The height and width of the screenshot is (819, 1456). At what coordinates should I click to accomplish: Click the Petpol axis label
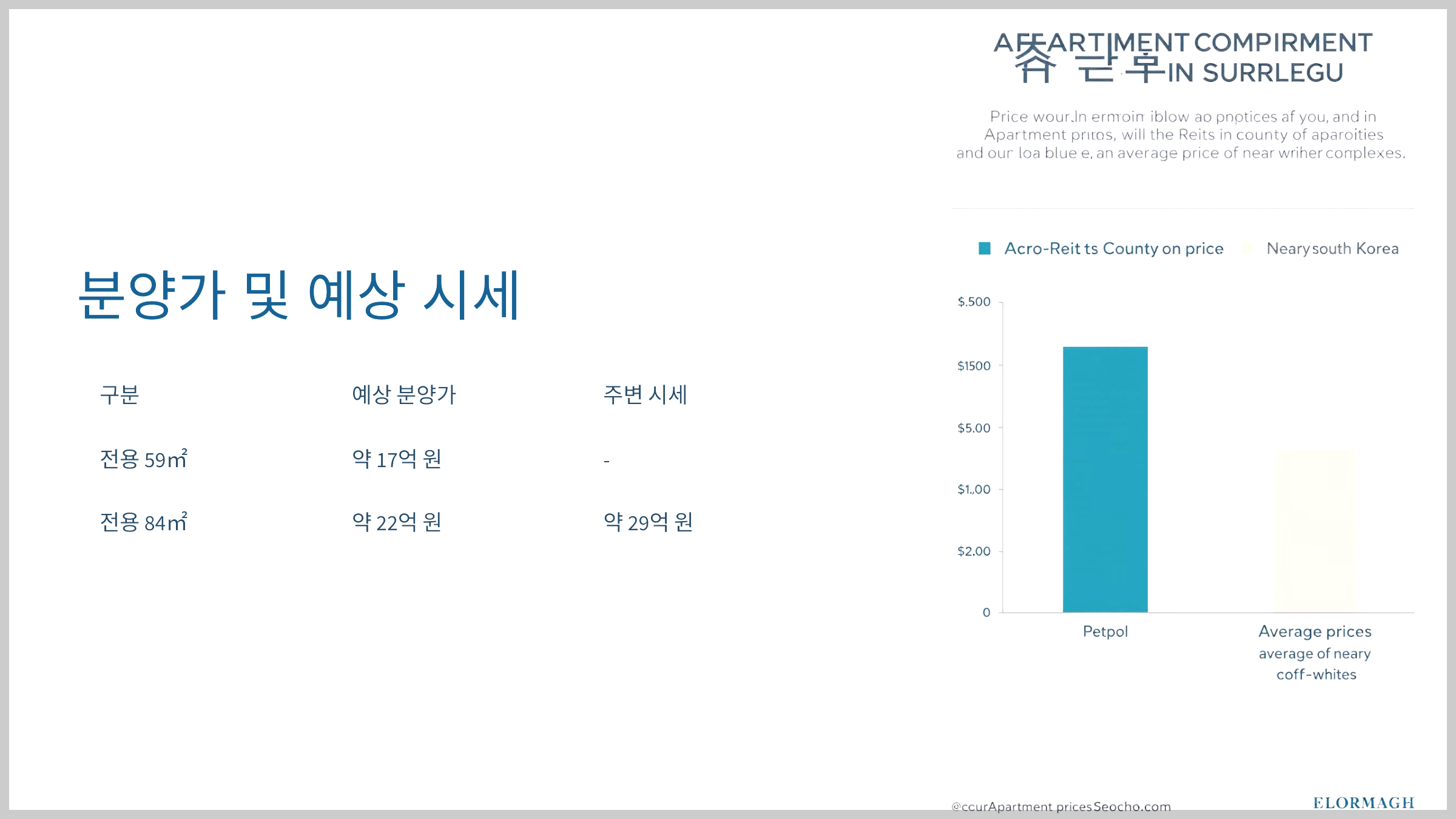pos(1105,632)
